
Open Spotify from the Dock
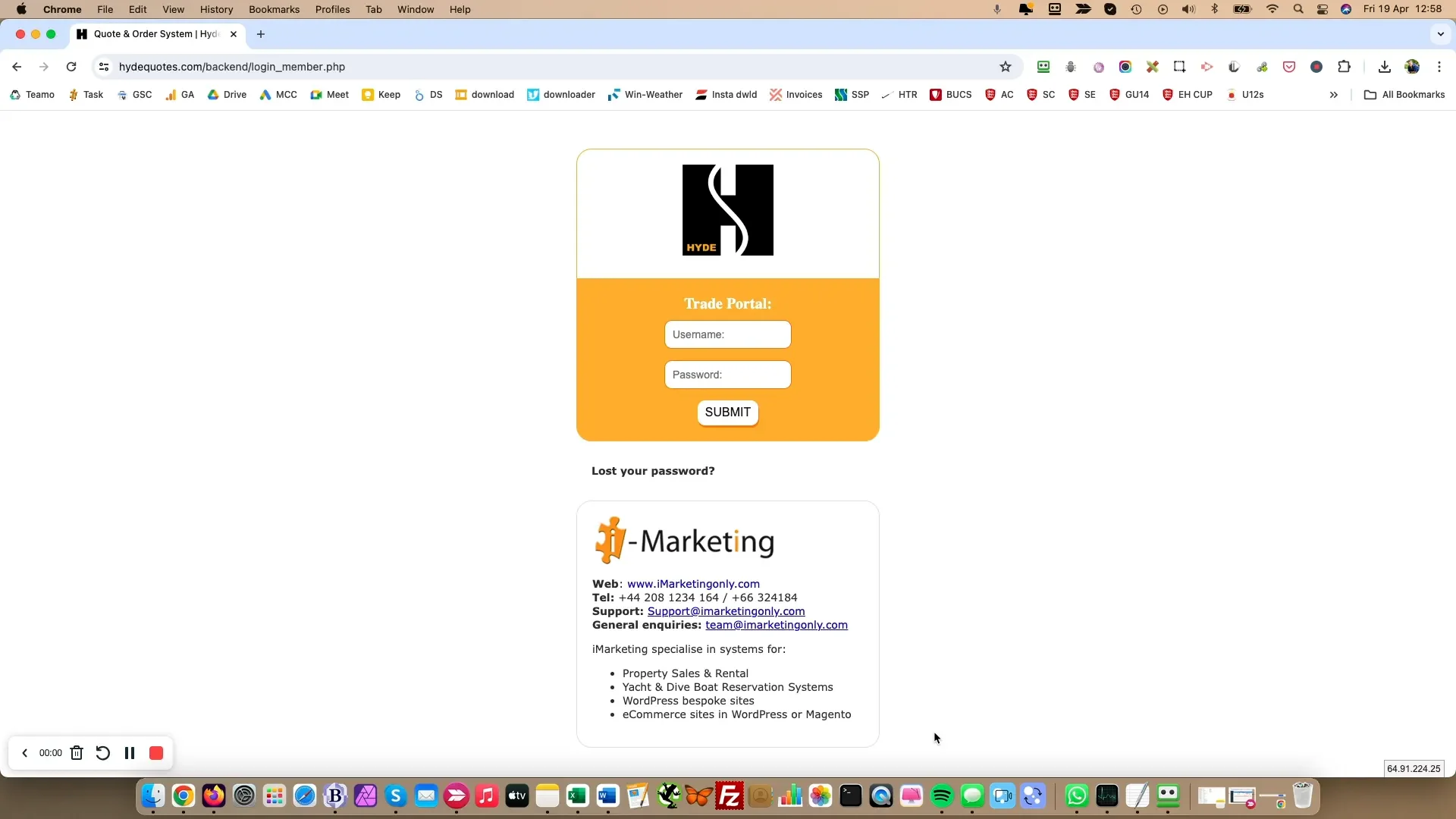pyautogui.click(x=942, y=796)
